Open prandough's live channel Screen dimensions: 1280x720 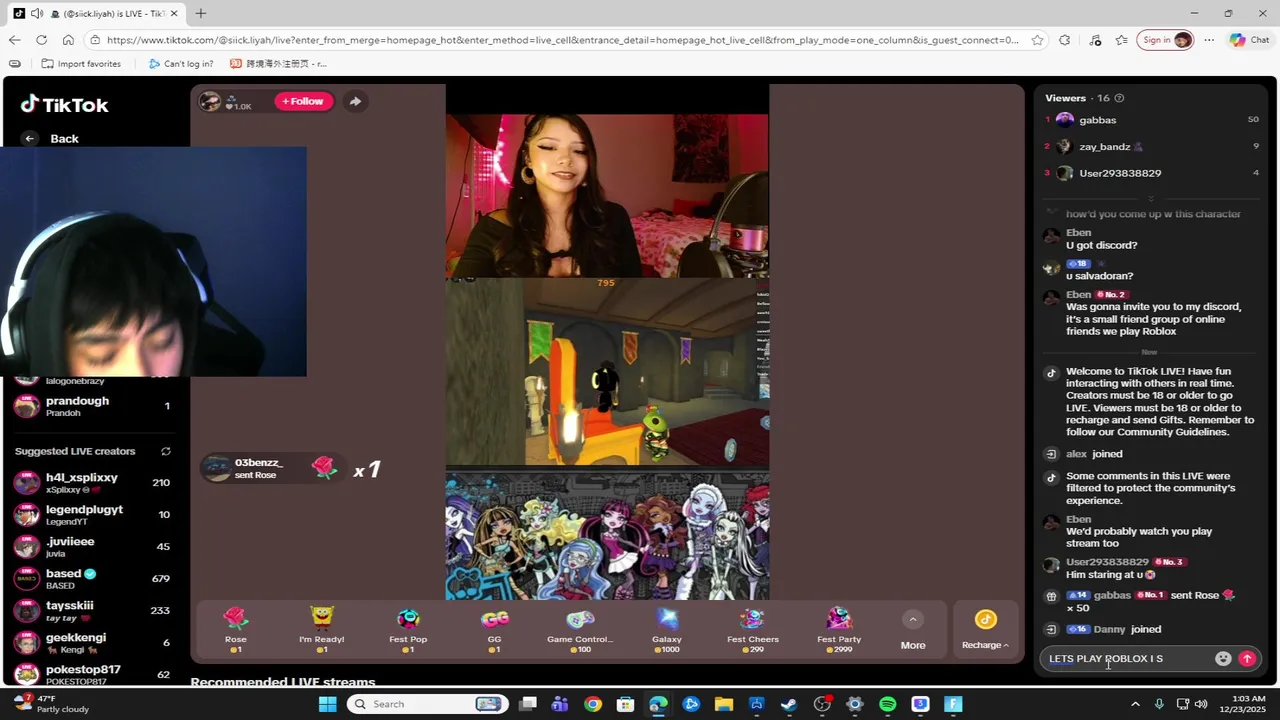pyautogui.click(x=92, y=406)
